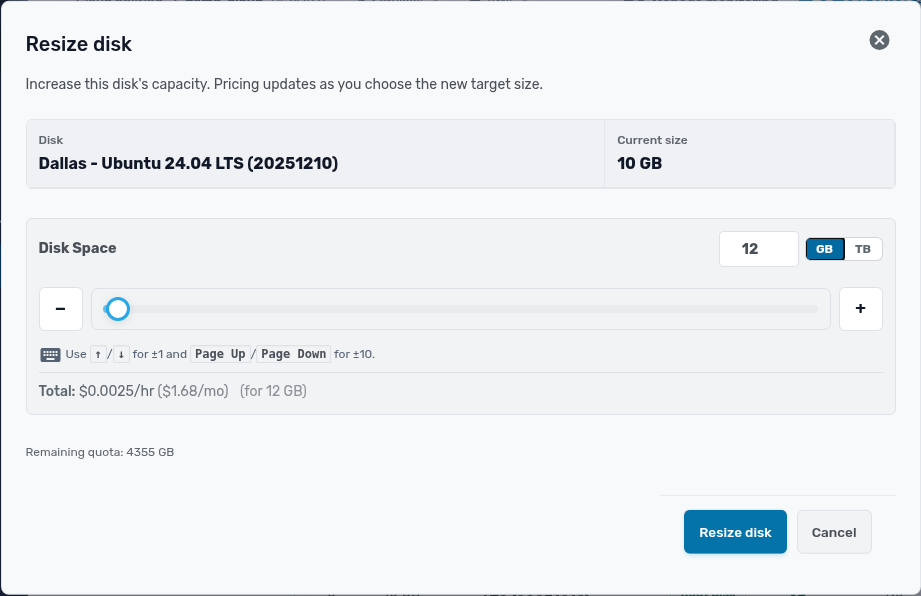921x596 pixels.
Task: Switch disk size unit to TB
Action: (863, 249)
